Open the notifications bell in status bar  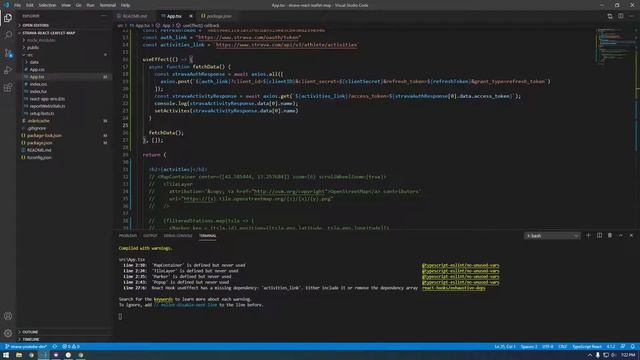(x=632, y=347)
